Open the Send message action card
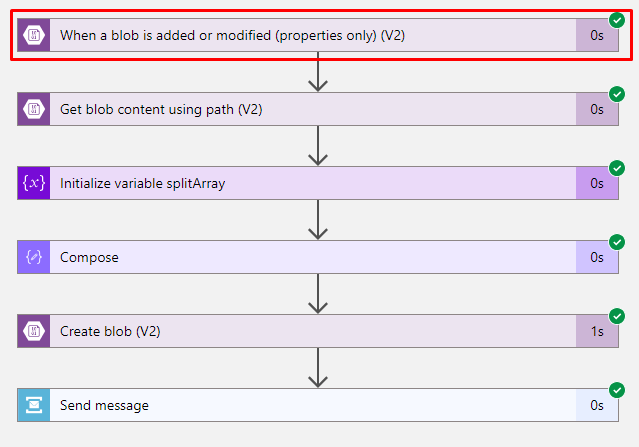The image size is (639, 447). pyautogui.click(x=318, y=405)
